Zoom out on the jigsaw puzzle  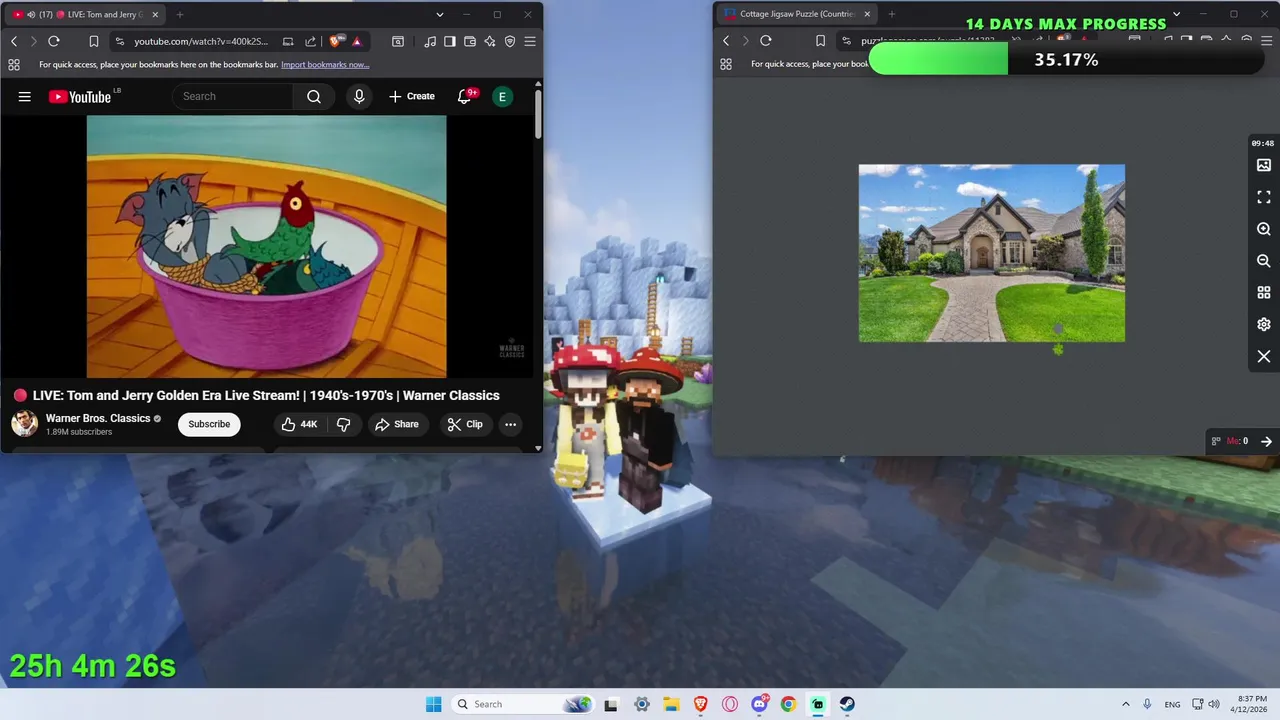coord(1264,261)
